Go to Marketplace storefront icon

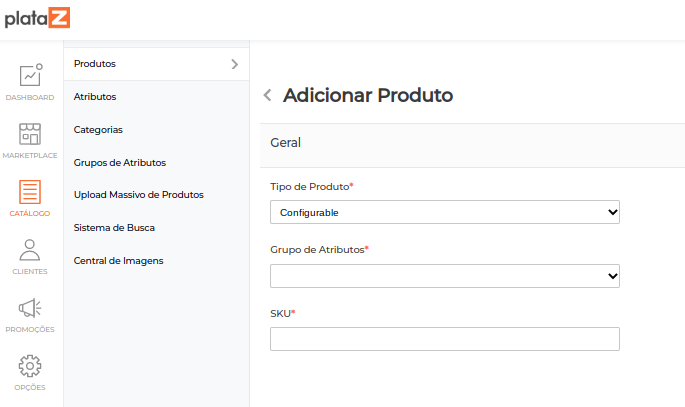(x=30, y=134)
